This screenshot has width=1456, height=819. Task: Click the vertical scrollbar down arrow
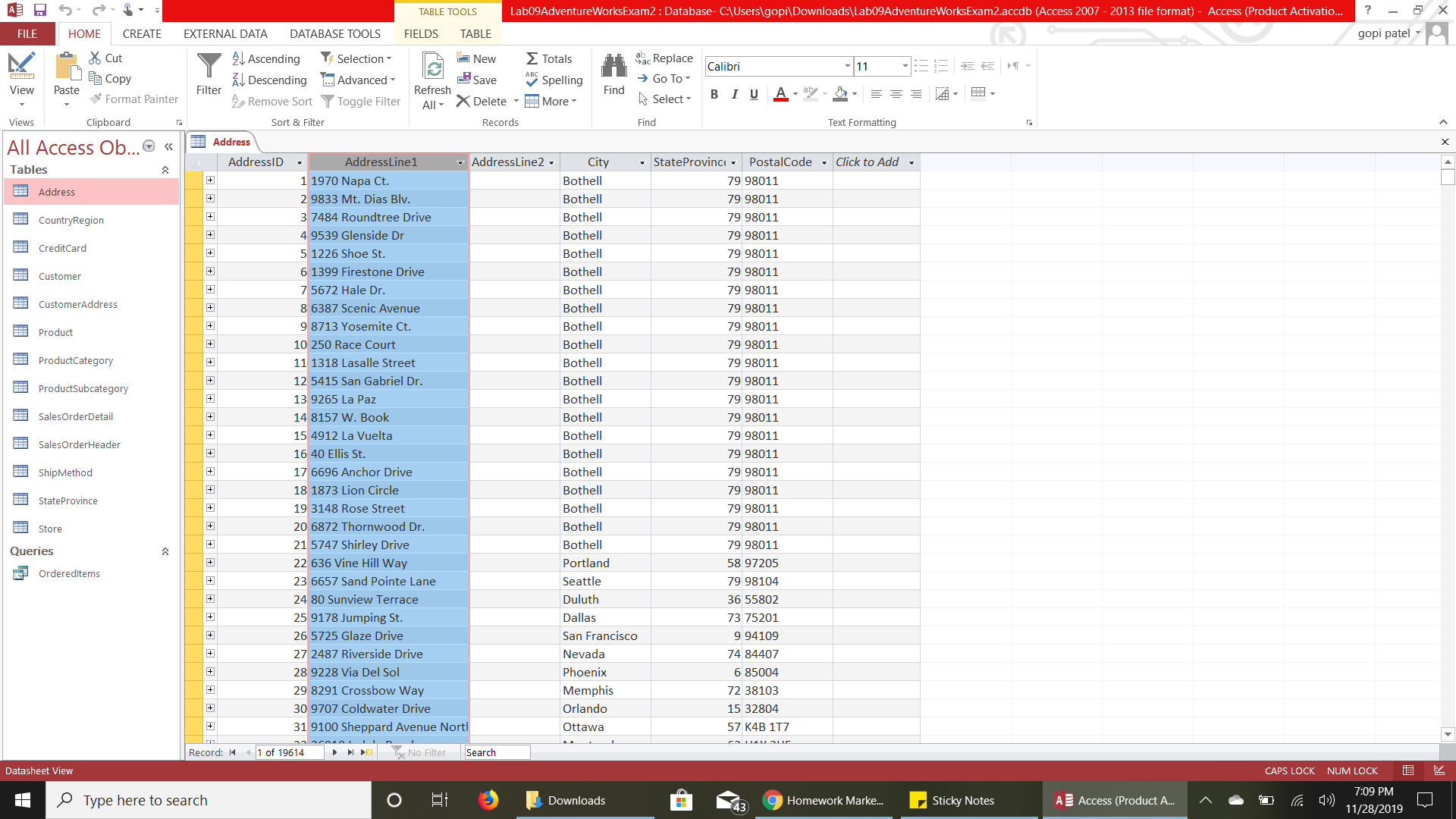tap(1448, 734)
